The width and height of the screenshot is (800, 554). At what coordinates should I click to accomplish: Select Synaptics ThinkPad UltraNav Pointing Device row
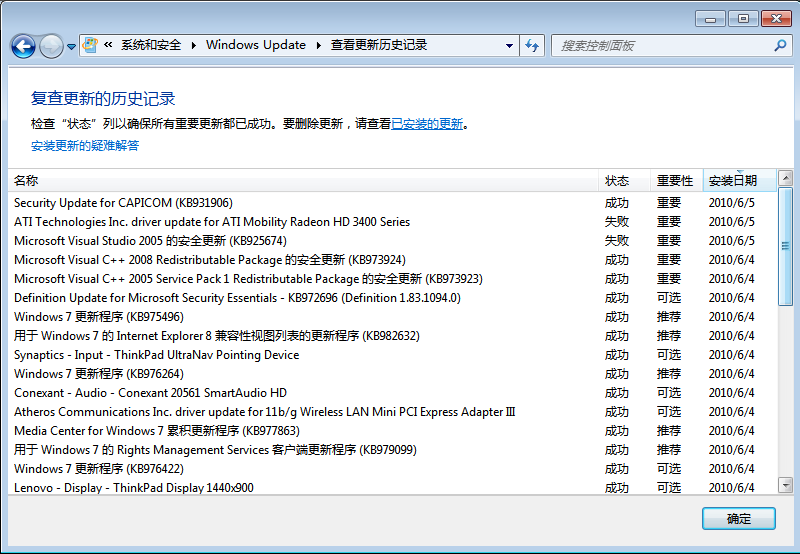pos(393,355)
